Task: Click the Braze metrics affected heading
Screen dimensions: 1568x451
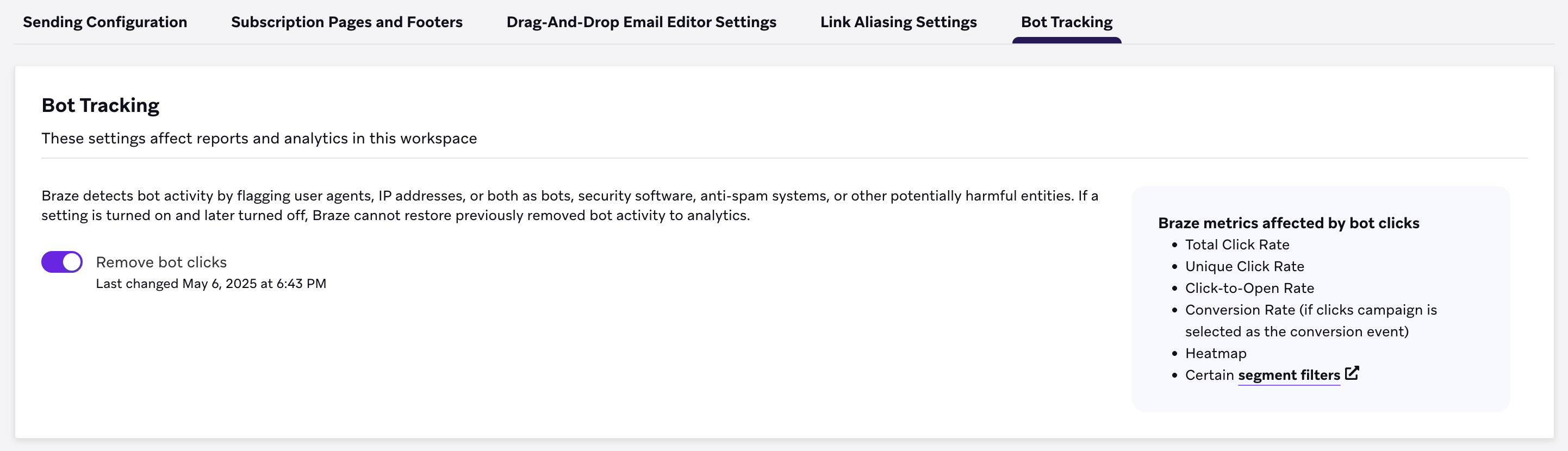Action: (1288, 223)
